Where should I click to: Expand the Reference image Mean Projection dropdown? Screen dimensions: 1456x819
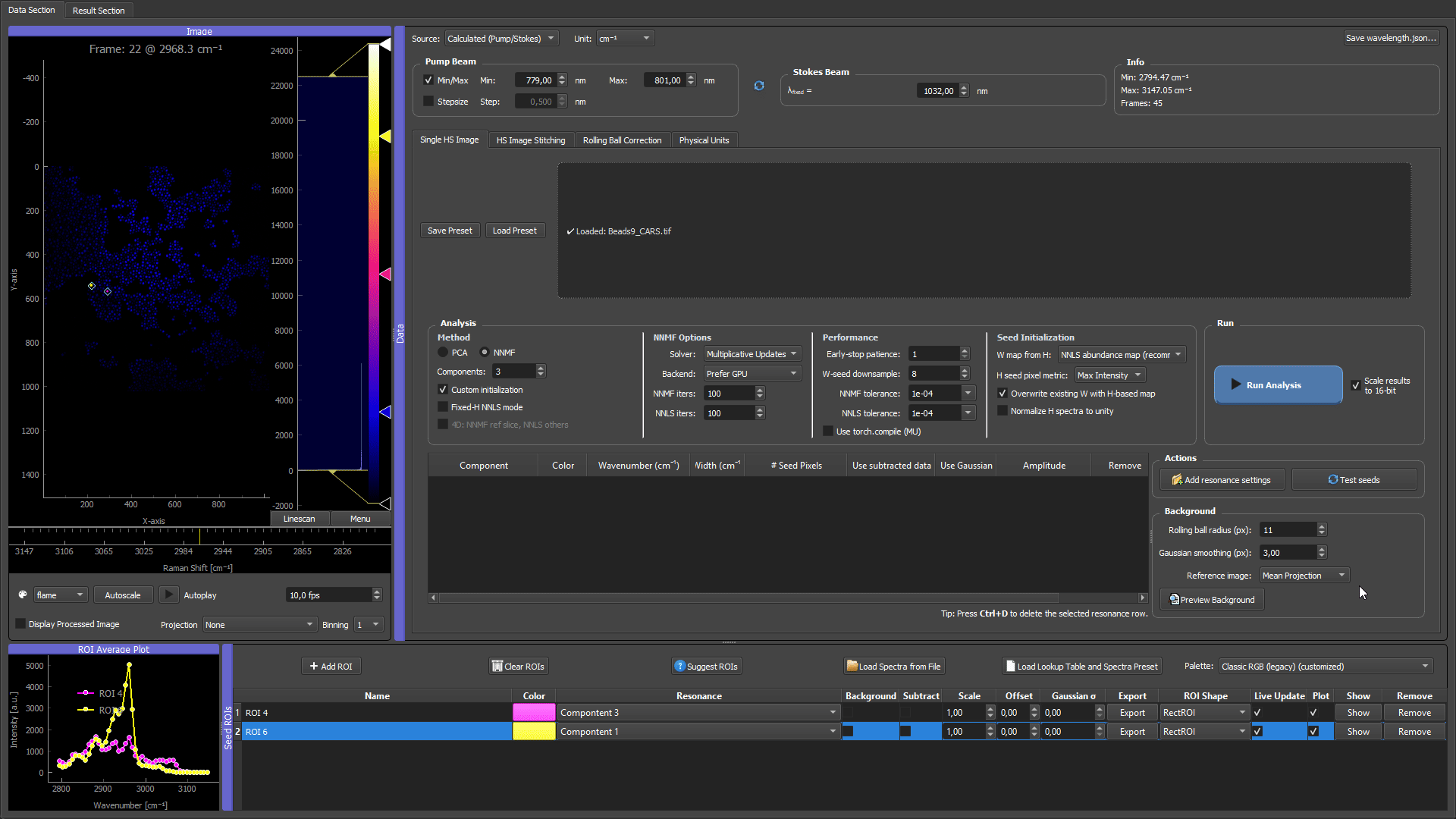pyautogui.click(x=1304, y=576)
